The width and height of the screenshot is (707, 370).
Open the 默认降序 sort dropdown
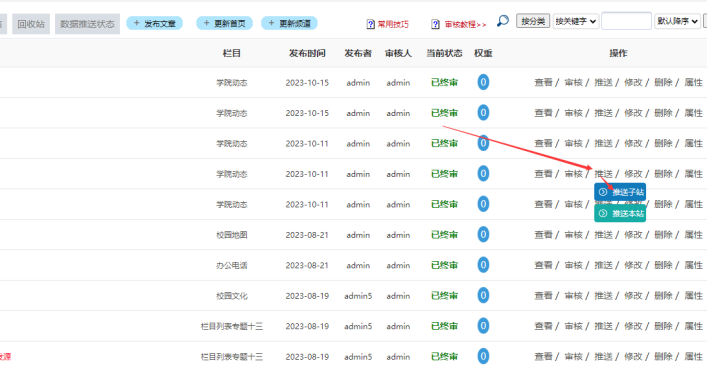677,21
